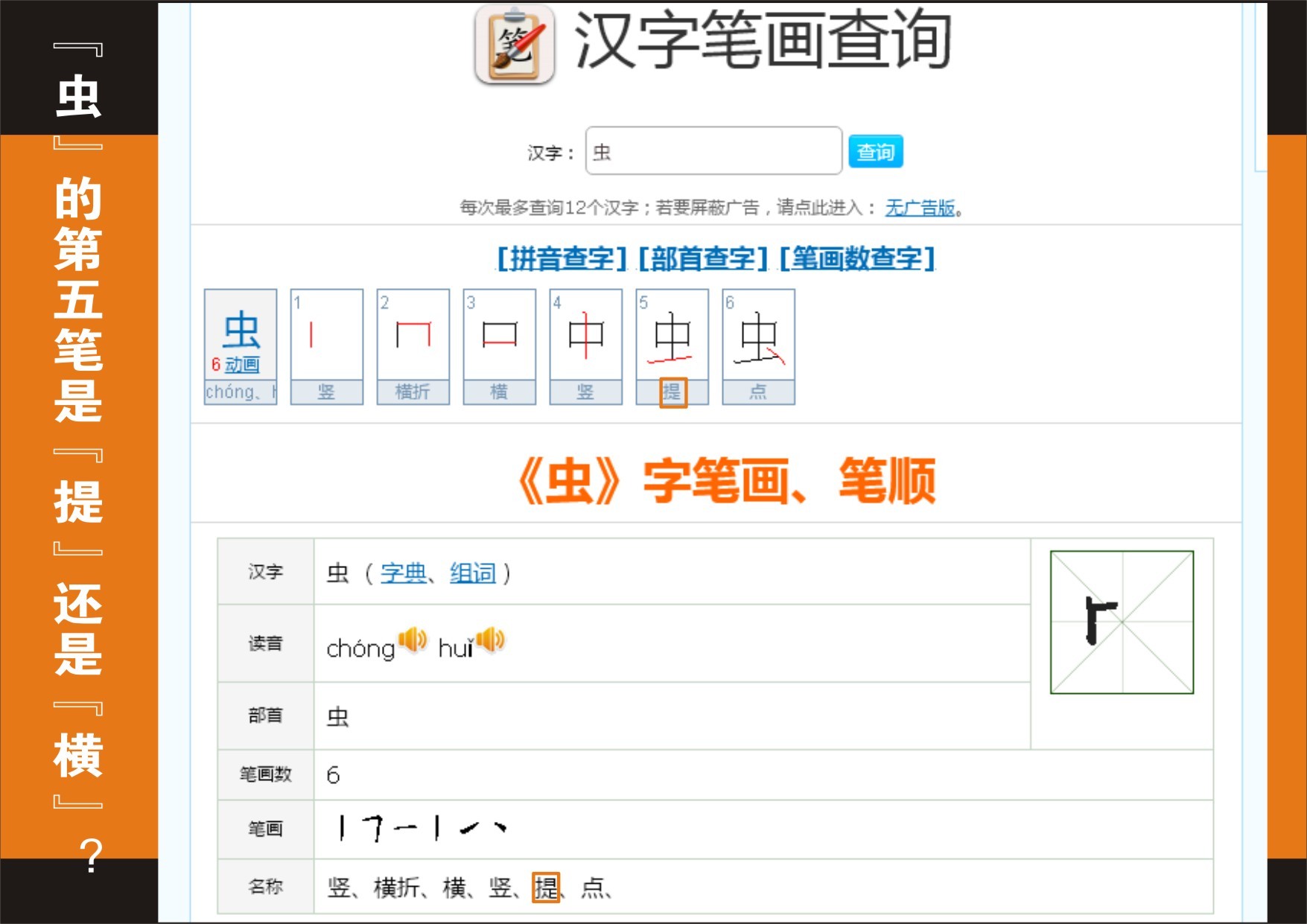
Task: Switch to 拼音查字 lookup
Action: pyautogui.click(x=562, y=258)
